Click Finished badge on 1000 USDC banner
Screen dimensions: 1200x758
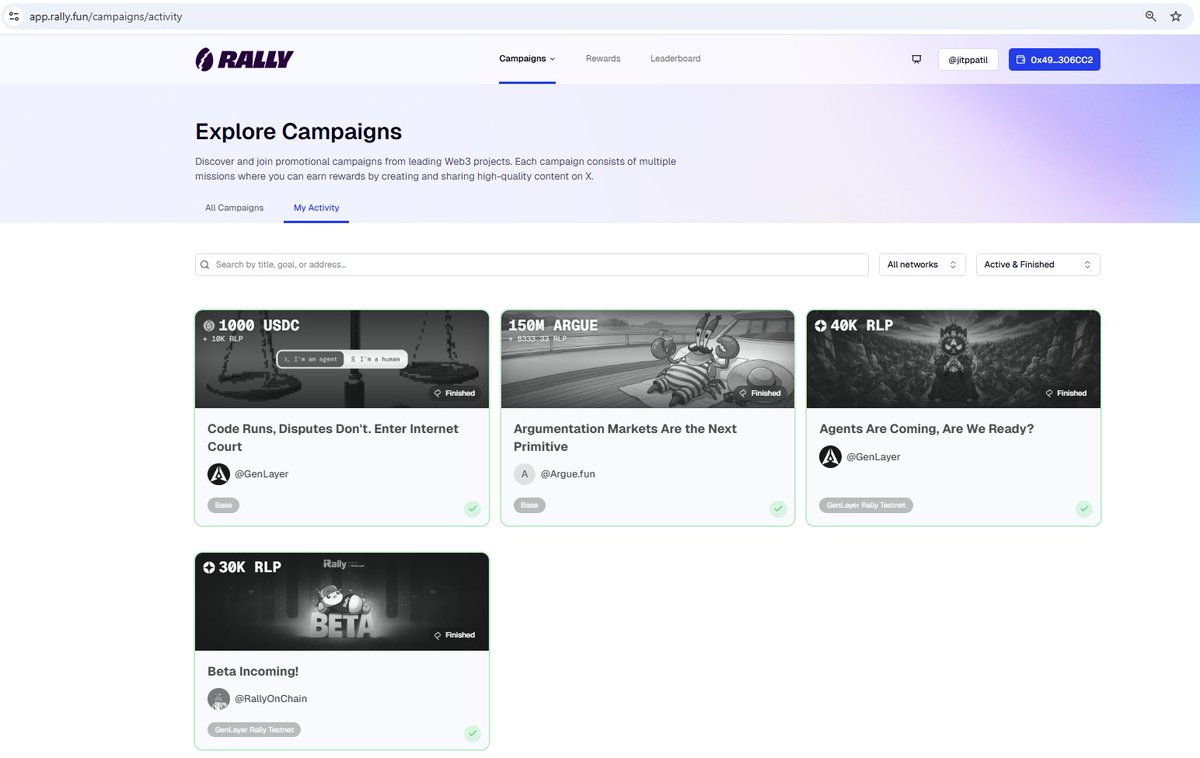pos(454,393)
